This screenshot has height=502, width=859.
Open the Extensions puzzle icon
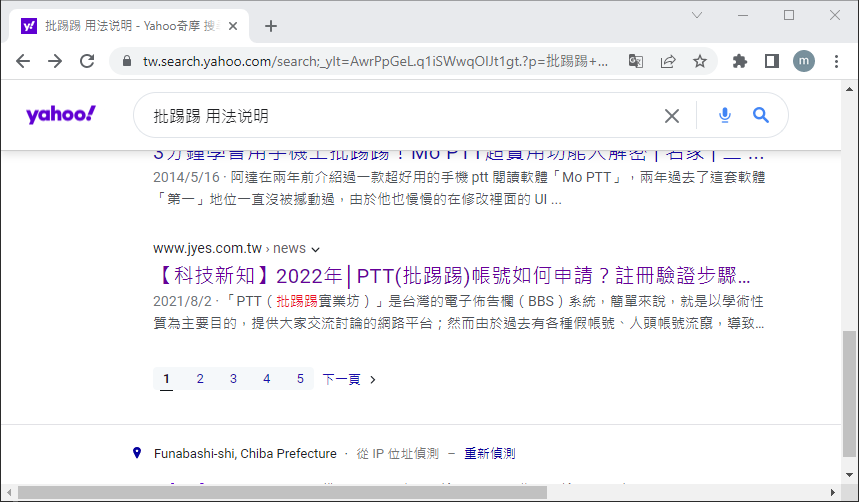coord(740,61)
